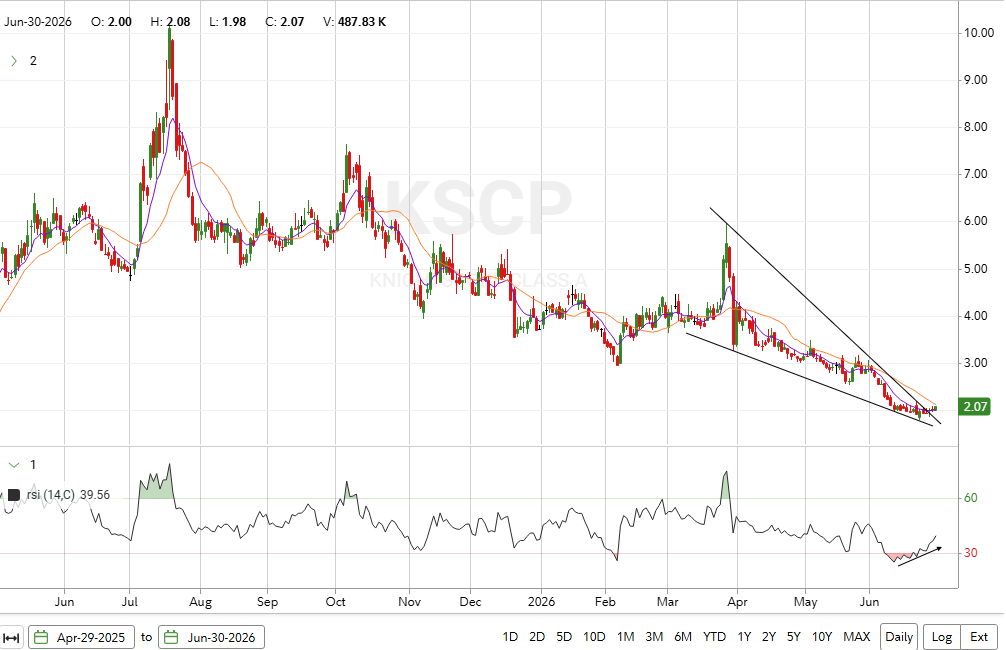The image size is (1006, 650).
Task: Click the volume value 487.83 K
Action: pyautogui.click(x=362, y=22)
